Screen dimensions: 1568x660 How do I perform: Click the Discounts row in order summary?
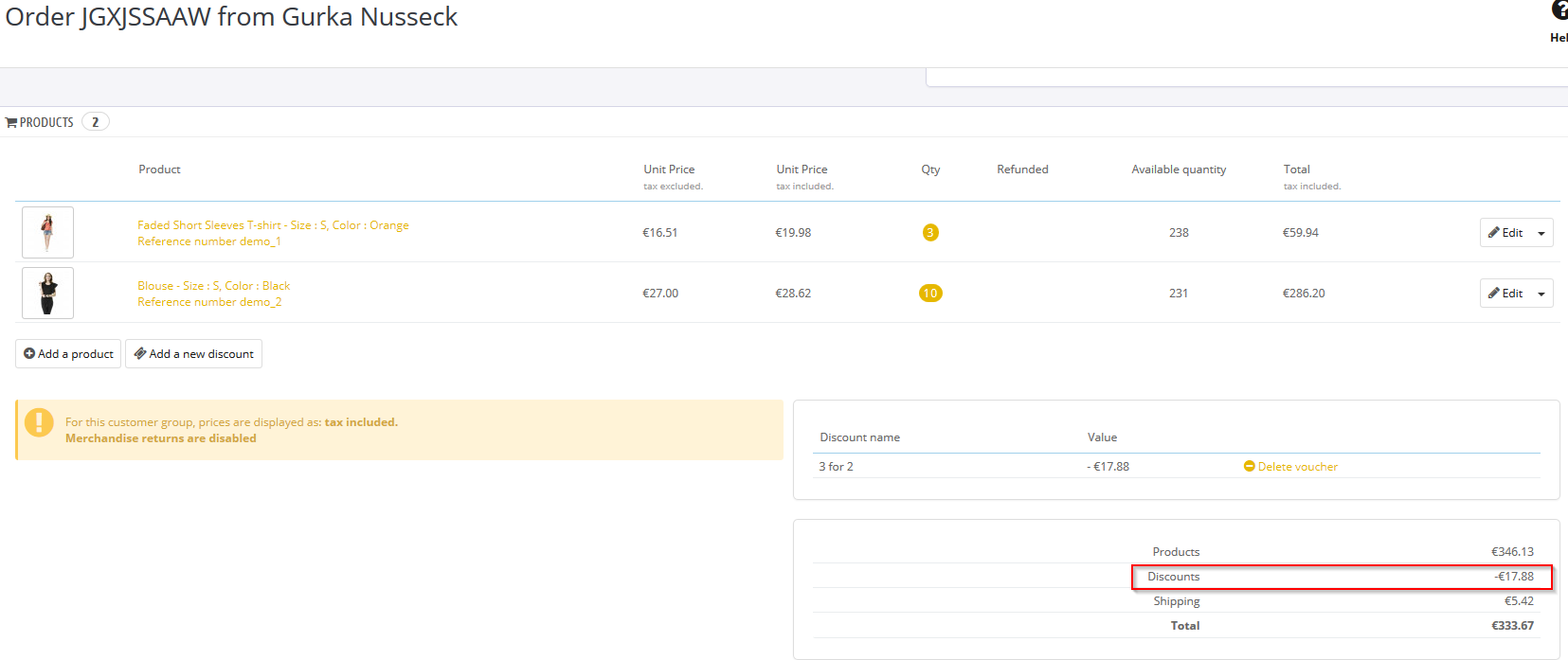click(x=1341, y=577)
